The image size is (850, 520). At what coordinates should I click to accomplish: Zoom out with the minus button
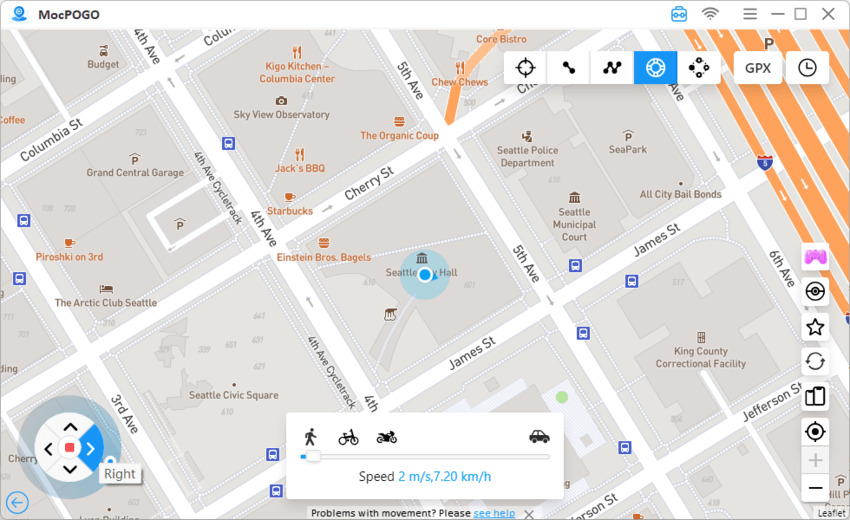point(815,488)
